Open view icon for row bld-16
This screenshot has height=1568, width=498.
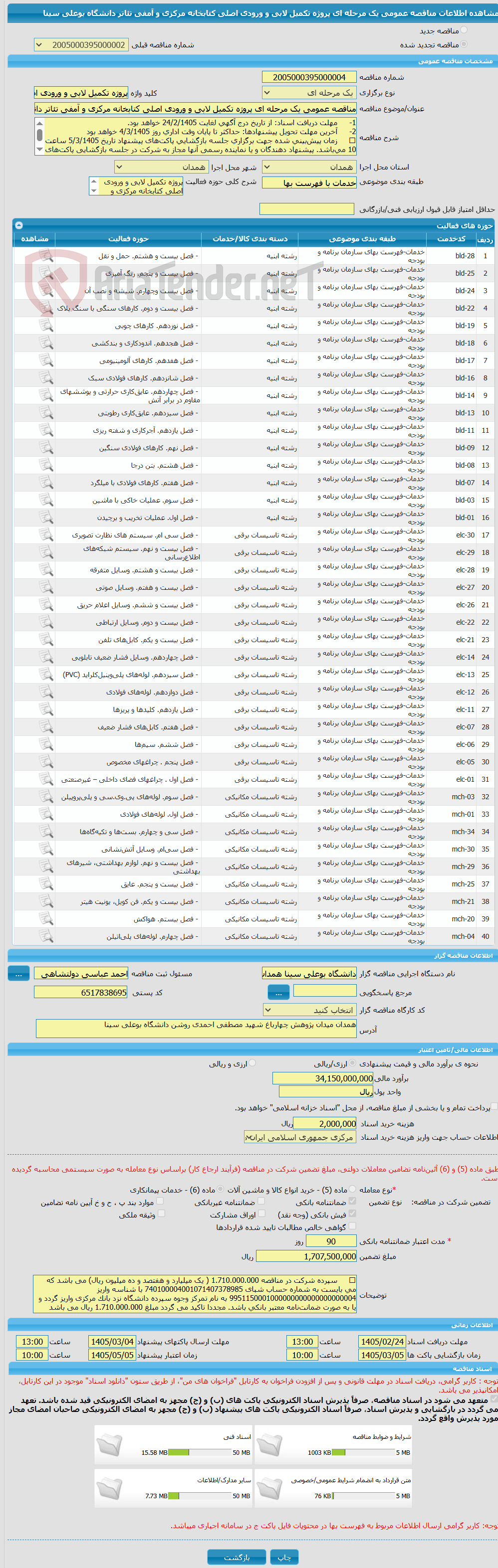(x=46, y=378)
